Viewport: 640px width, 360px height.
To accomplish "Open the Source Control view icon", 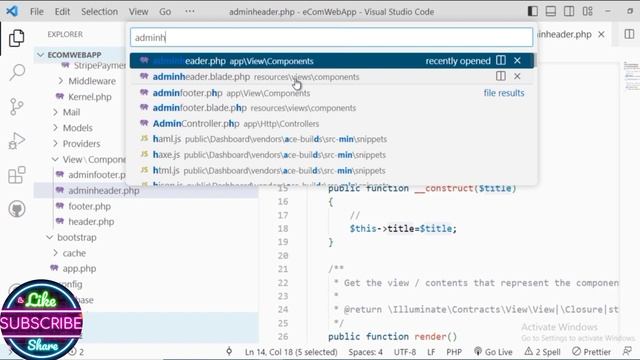I will coord(17,107).
